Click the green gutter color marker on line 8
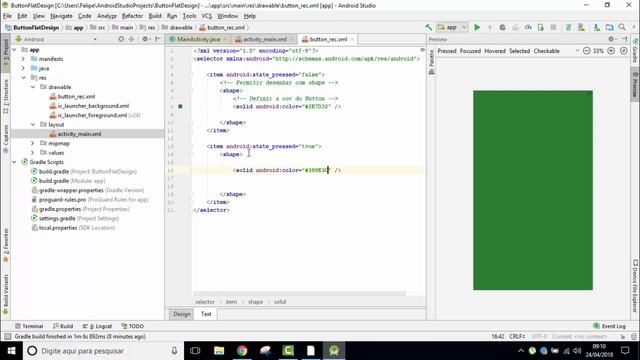The width and height of the screenshot is (640, 360). coord(180,107)
